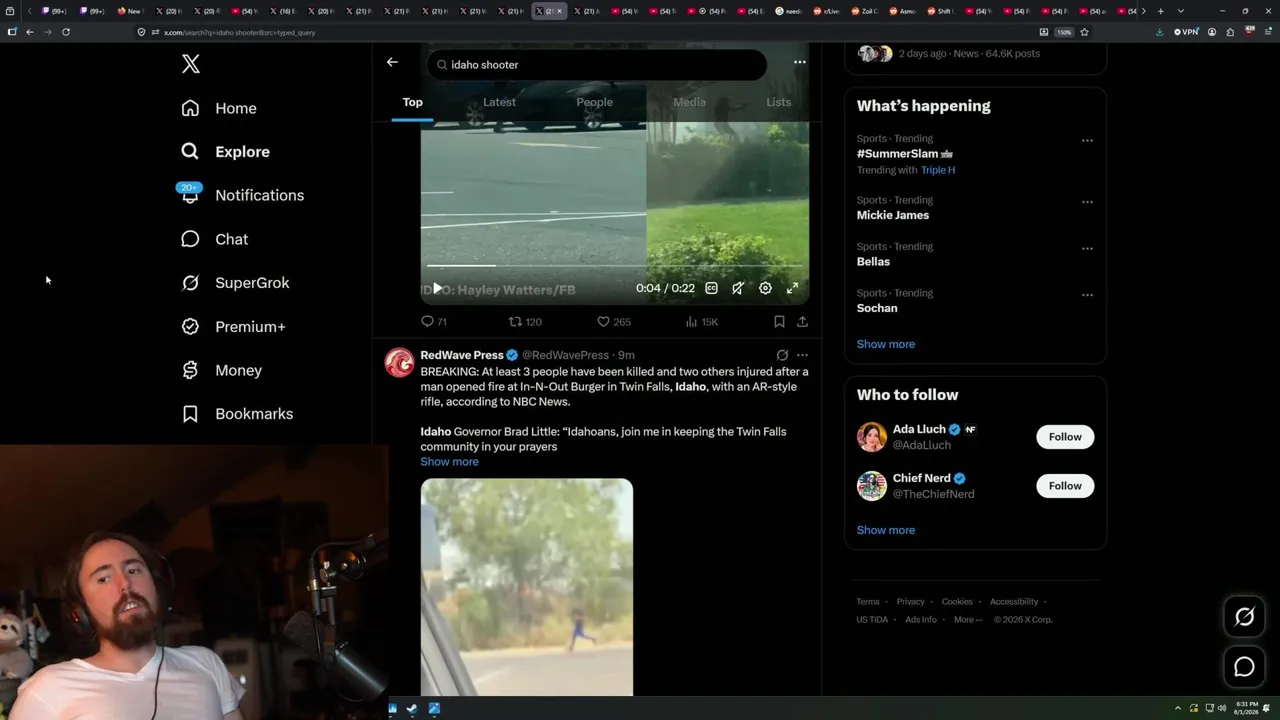Open the Privacy footer link
Image resolution: width=1280 pixels, height=720 pixels.
click(x=910, y=602)
